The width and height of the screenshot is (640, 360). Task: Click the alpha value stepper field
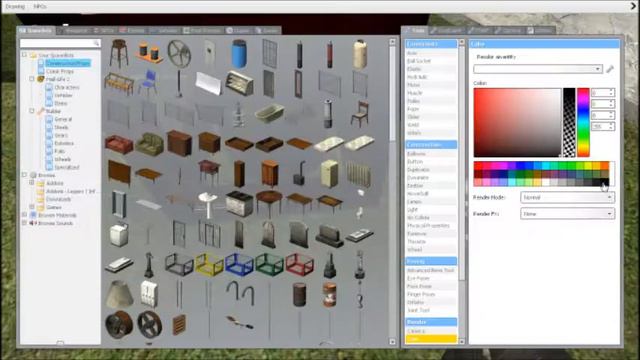click(602, 127)
